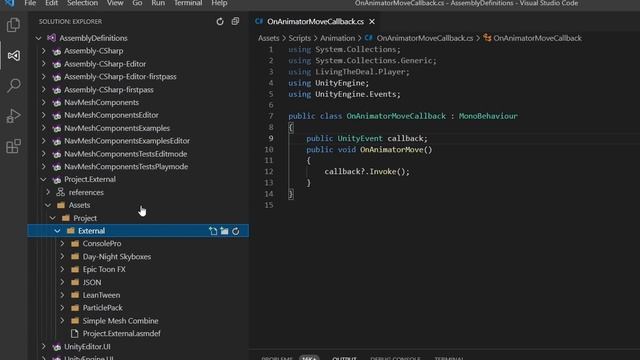The width and height of the screenshot is (640, 360).
Task: Open the Terminal menu
Action: 188,3
